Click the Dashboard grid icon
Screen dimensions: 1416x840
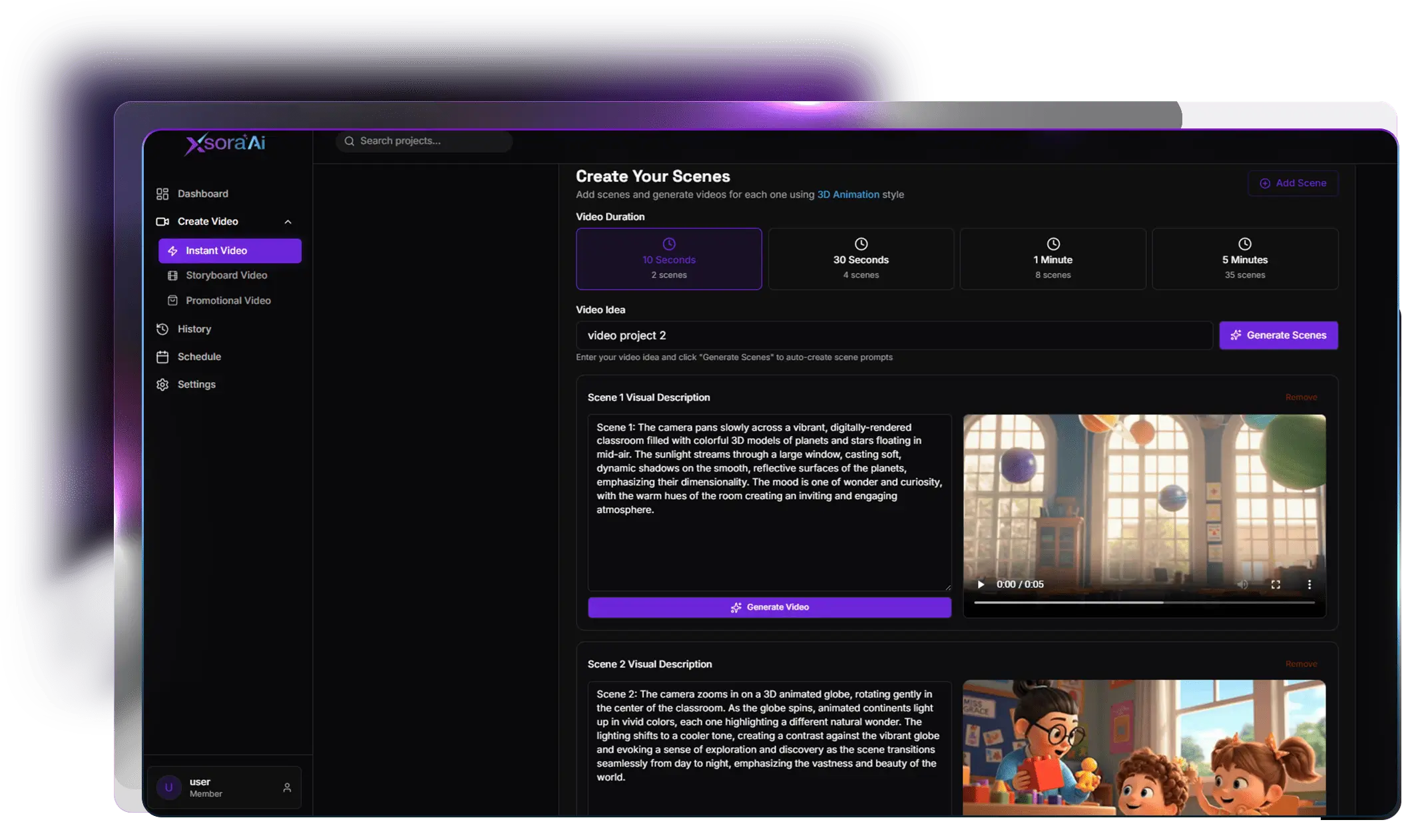tap(162, 194)
